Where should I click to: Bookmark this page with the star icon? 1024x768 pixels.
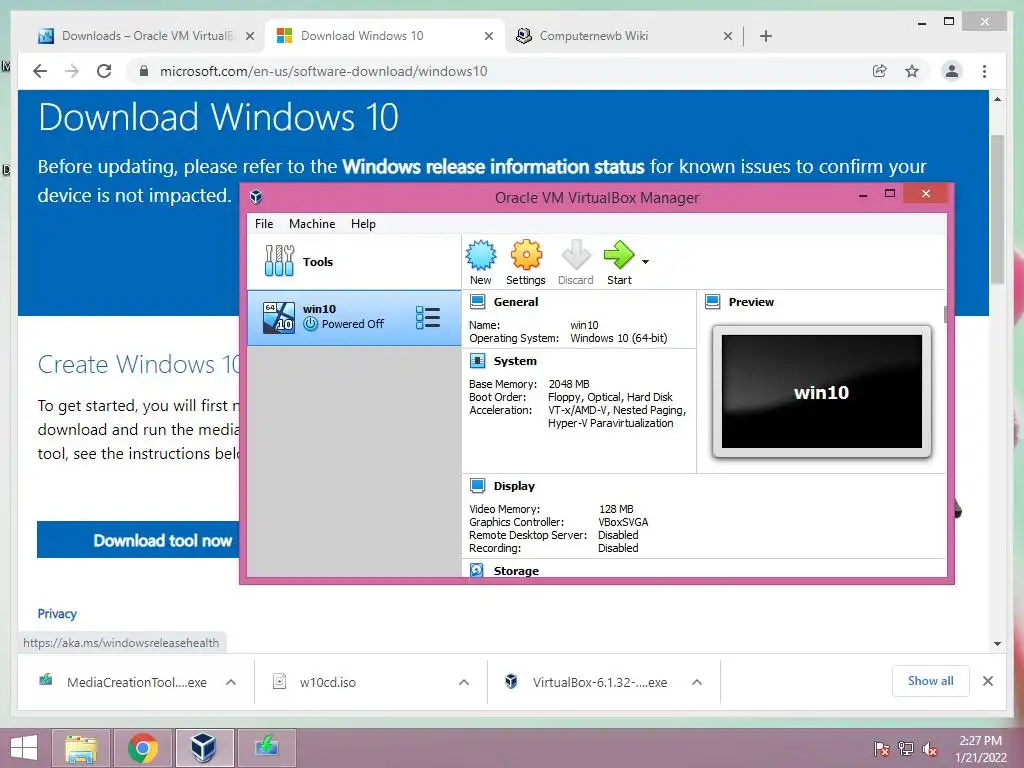click(x=912, y=71)
